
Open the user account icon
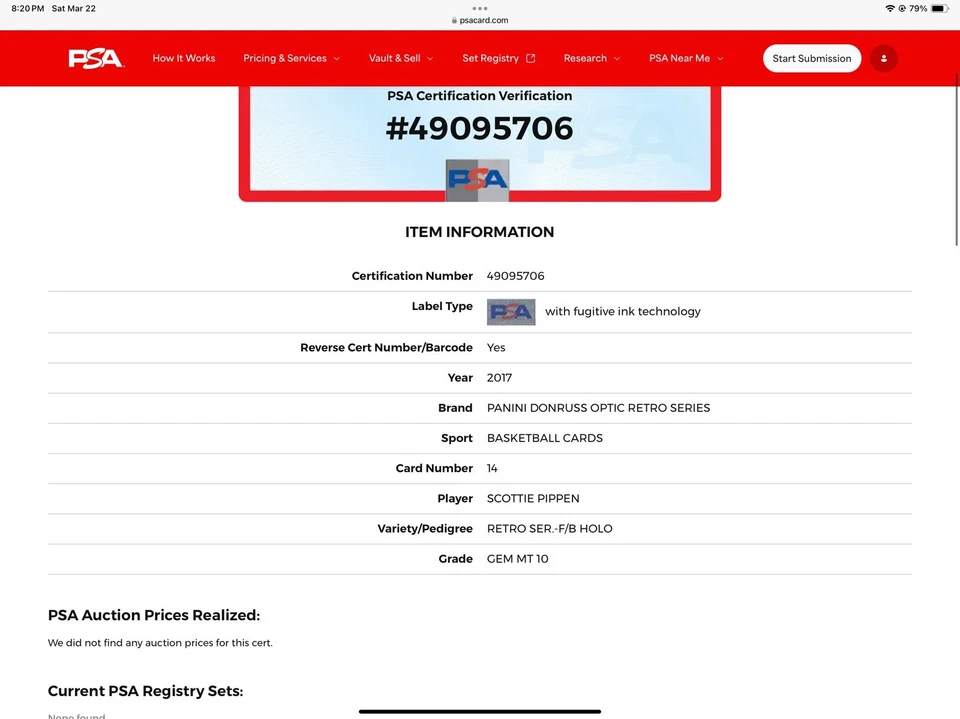click(x=883, y=58)
